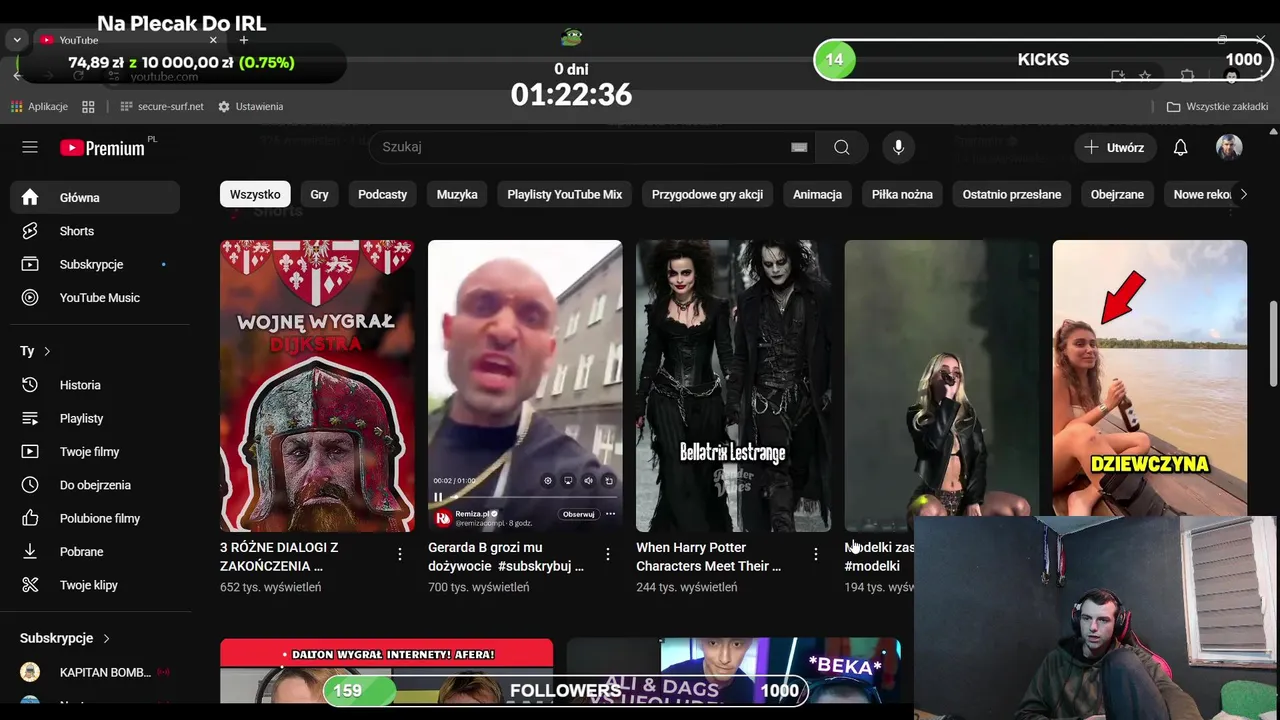Open title 'When Harry Potter Characters Meet Their'

click(x=709, y=557)
